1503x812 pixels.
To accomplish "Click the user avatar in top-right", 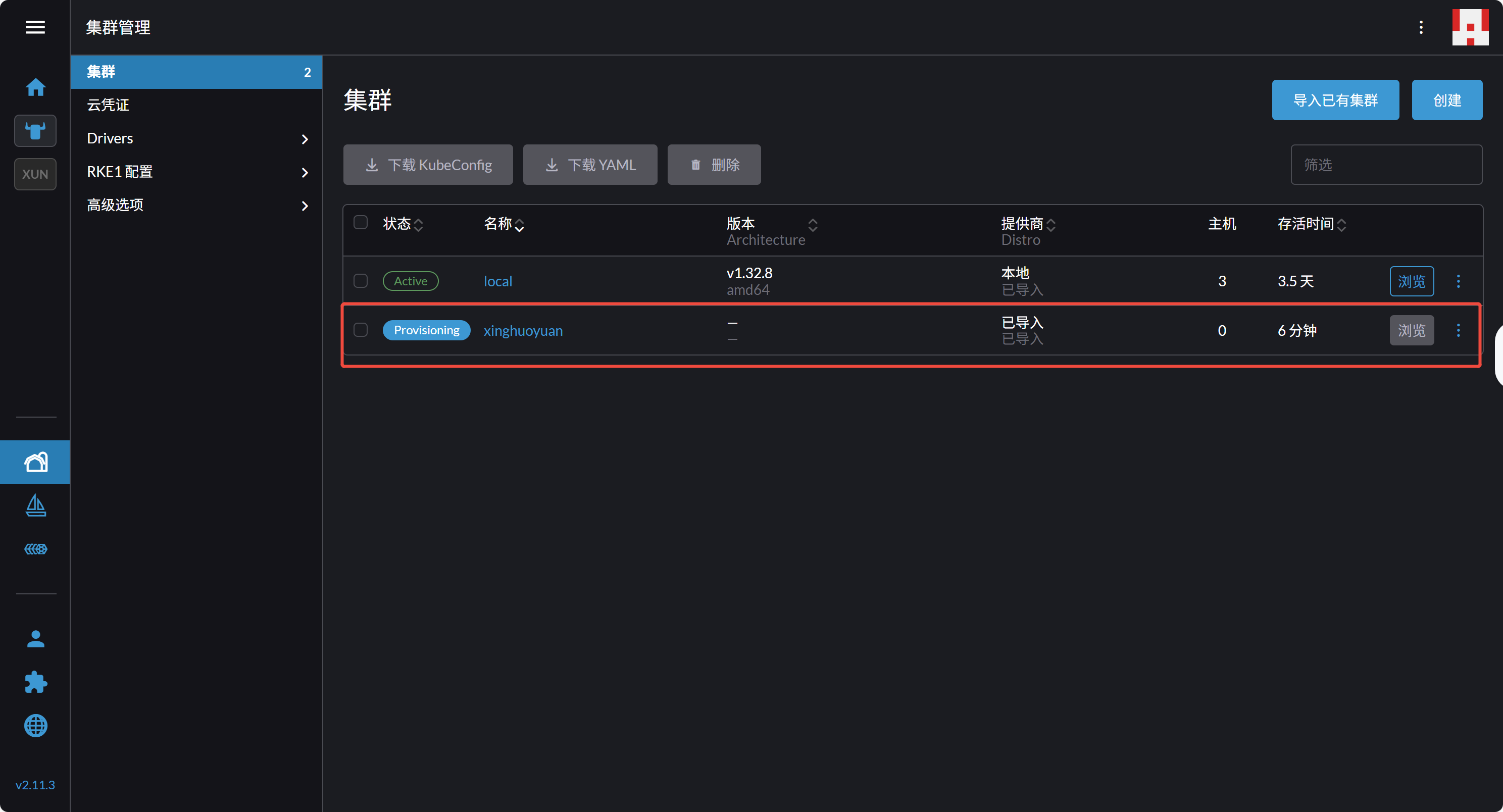I will click(x=1470, y=27).
